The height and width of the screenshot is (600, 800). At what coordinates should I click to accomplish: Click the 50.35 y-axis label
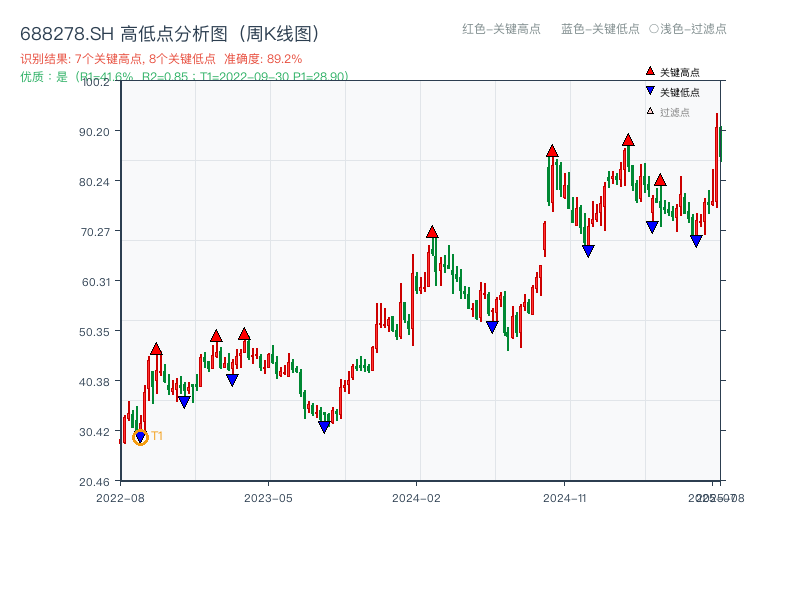94,332
